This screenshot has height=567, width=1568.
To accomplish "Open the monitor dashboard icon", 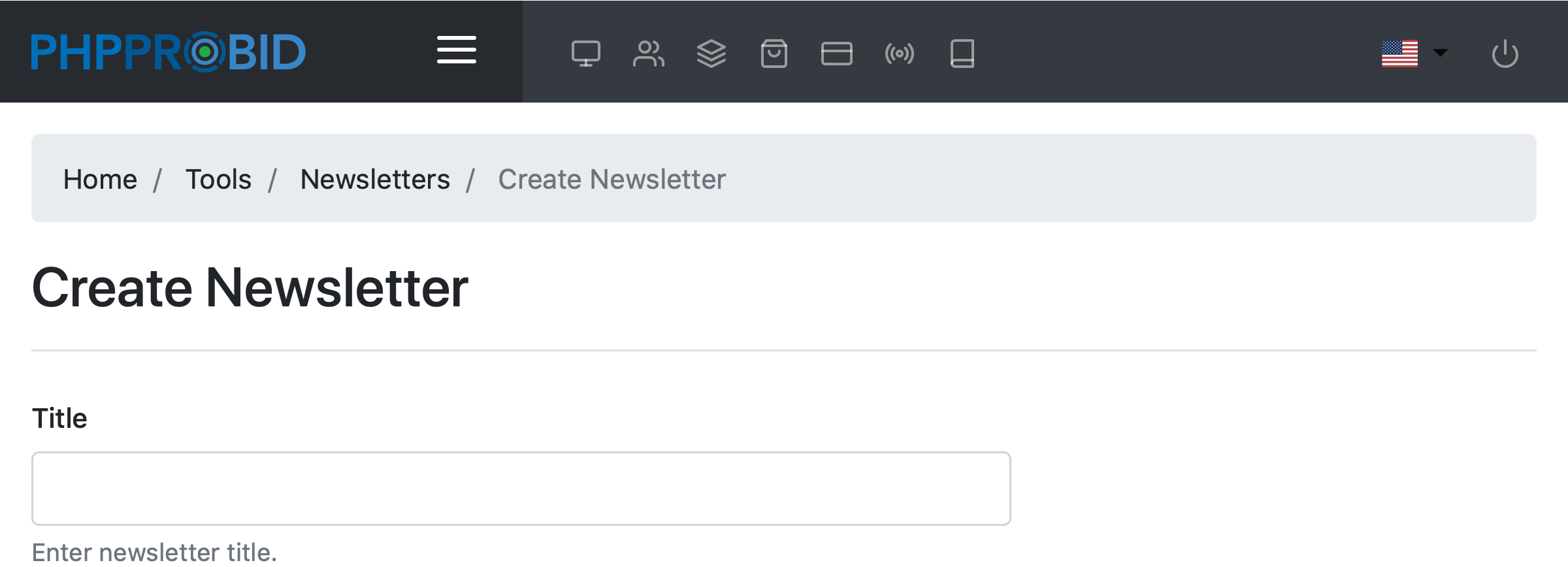I will (x=585, y=54).
